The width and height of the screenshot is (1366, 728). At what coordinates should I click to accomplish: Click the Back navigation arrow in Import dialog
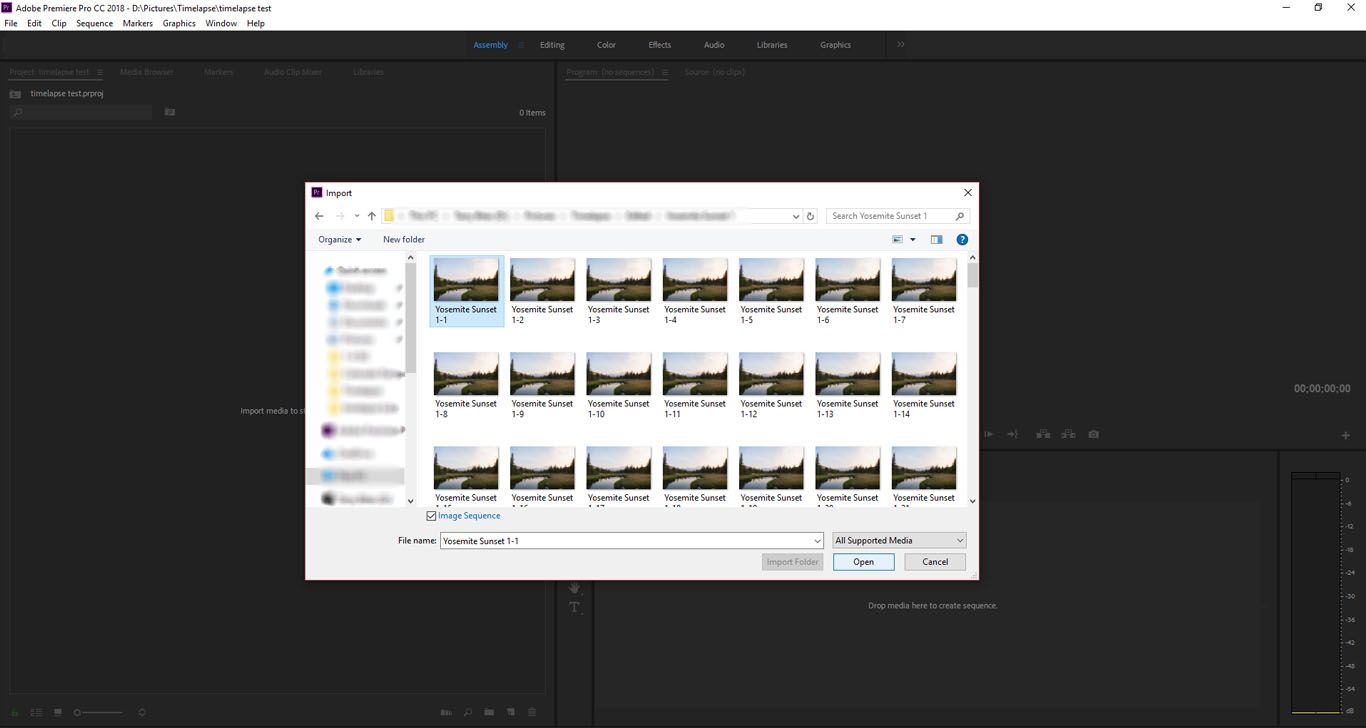click(319, 216)
